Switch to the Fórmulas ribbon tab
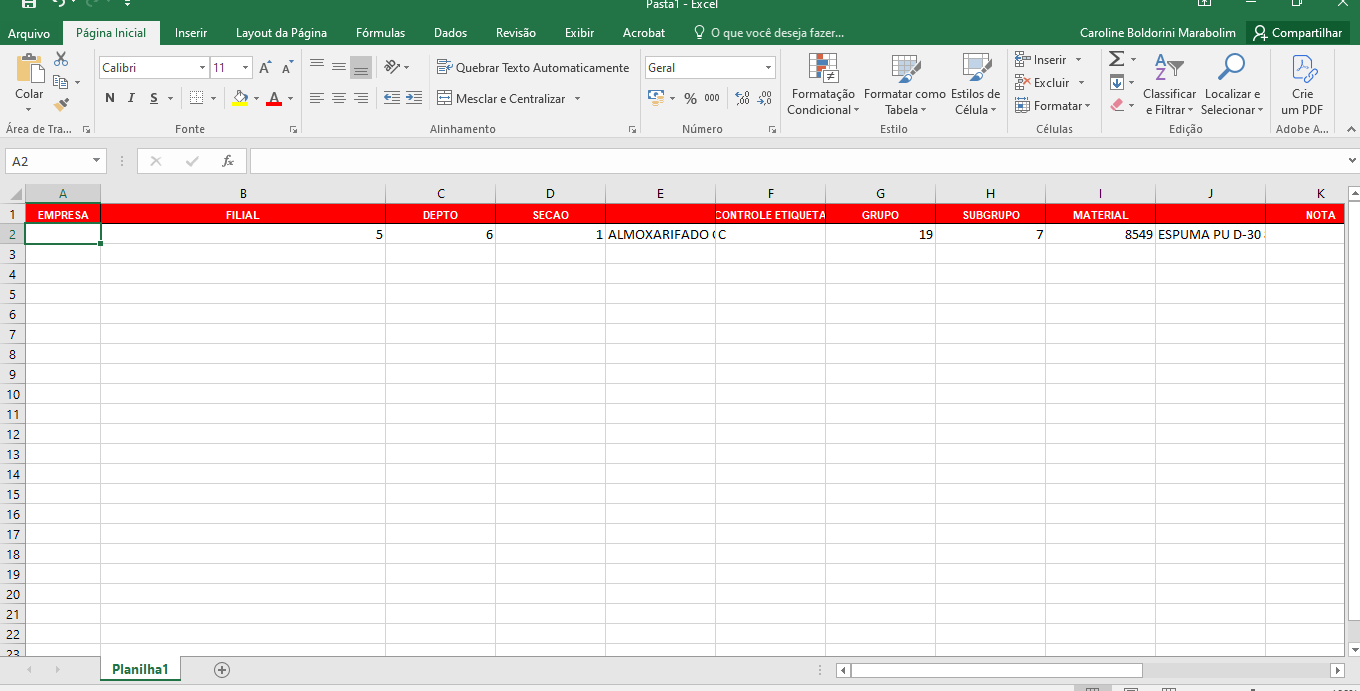 pos(380,33)
